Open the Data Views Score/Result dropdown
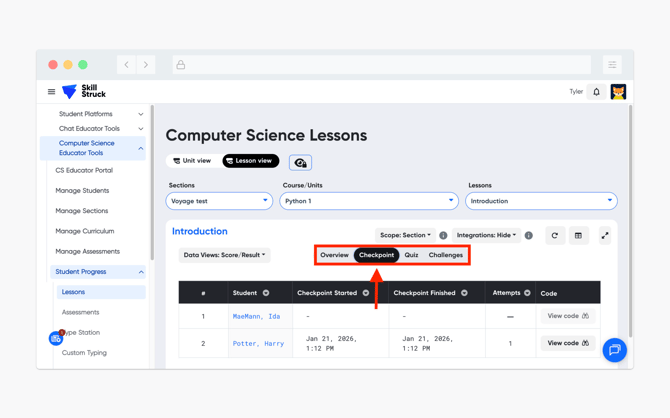This screenshot has height=418, width=670. 225,255
